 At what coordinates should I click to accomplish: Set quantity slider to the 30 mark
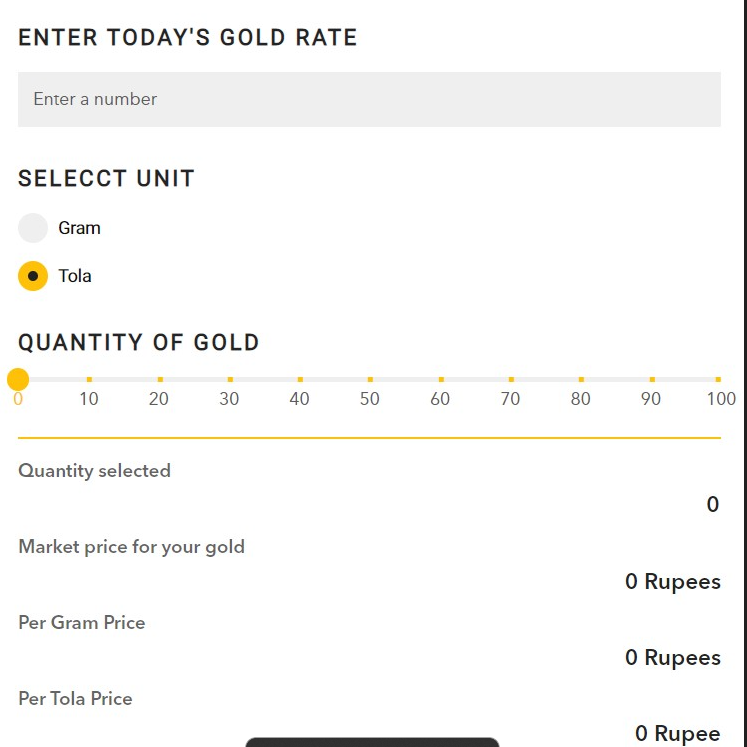point(230,380)
